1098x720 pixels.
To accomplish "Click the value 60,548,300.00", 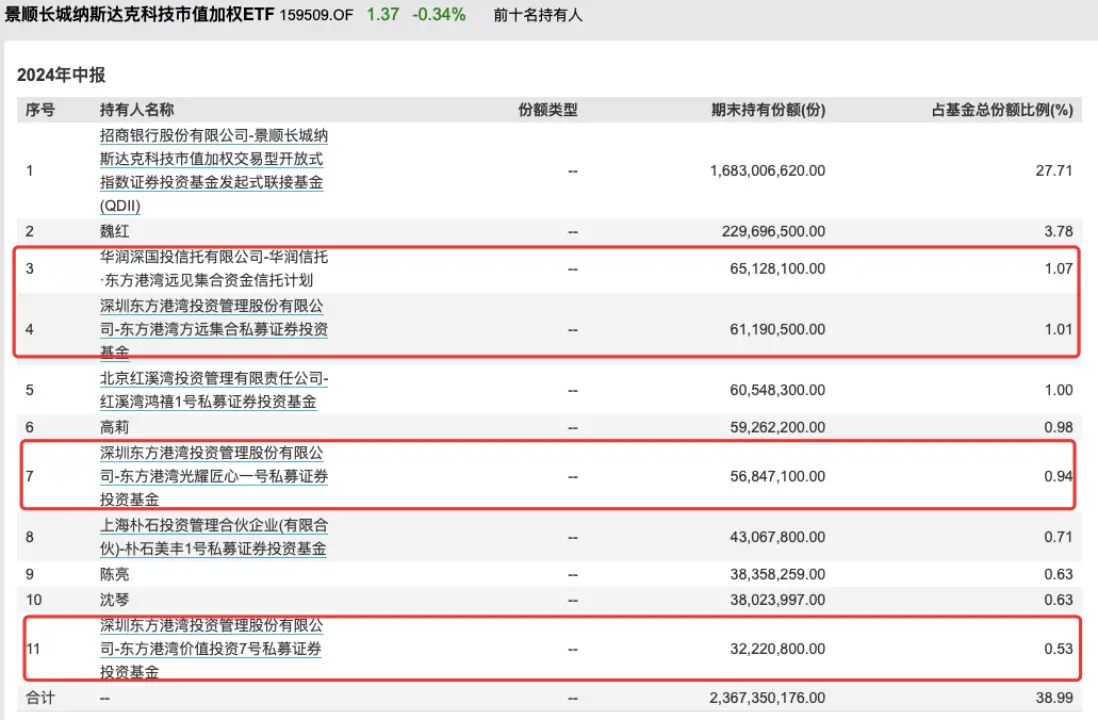I will click(777, 389).
